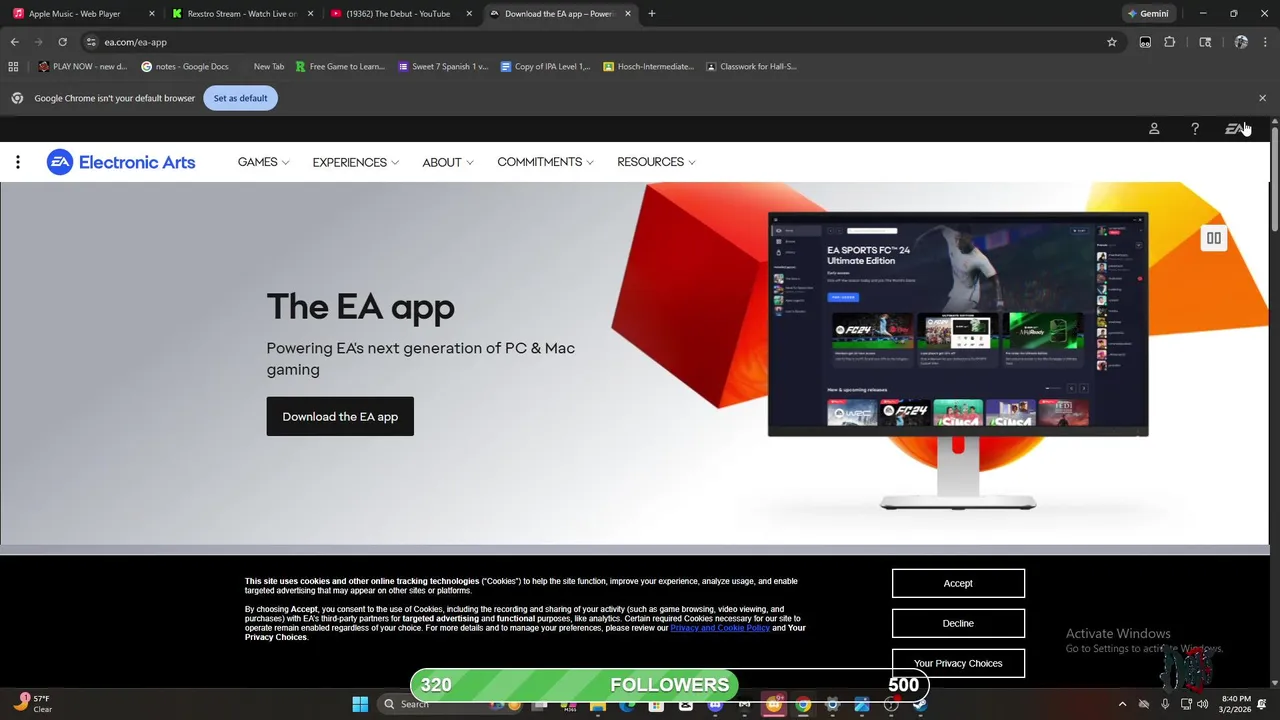
Task: Open the Chrome apps grid in bookmarks bar
Action: pos(13,67)
